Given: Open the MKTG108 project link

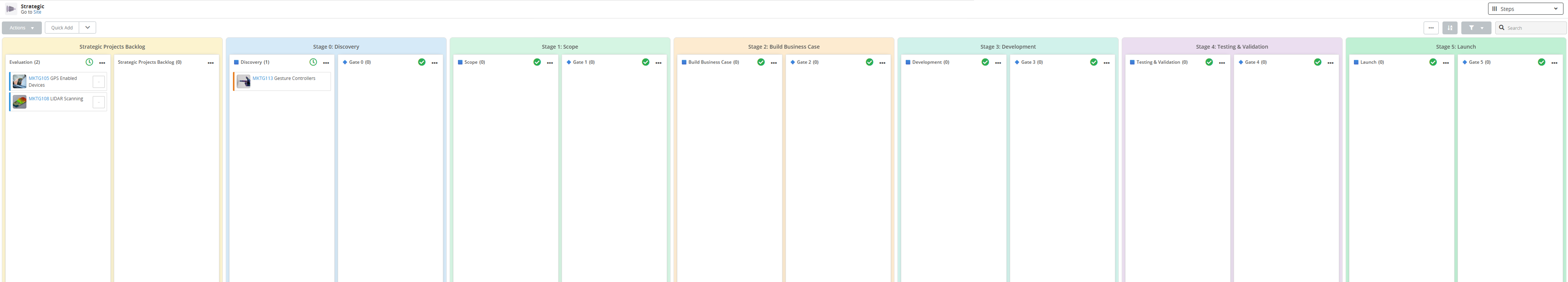Looking at the screenshot, I should click(38, 99).
